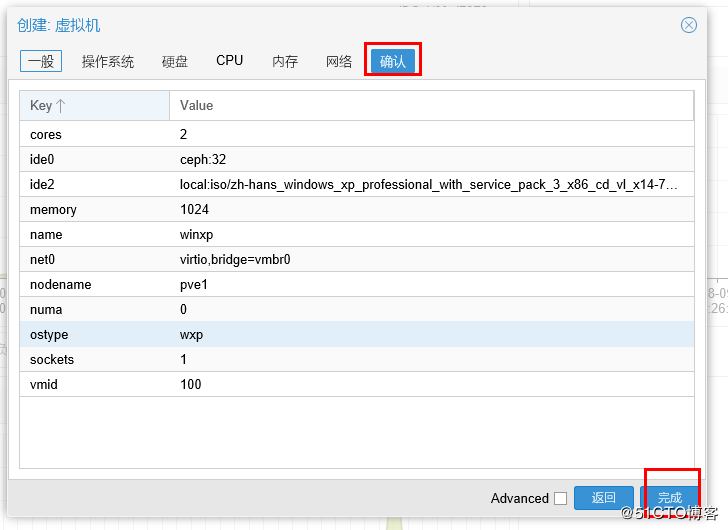The height and width of the screenshot is (530, 728).
Task: Click the virtio,bridge=vmbr0 value
Action: [x=235, y=259]
